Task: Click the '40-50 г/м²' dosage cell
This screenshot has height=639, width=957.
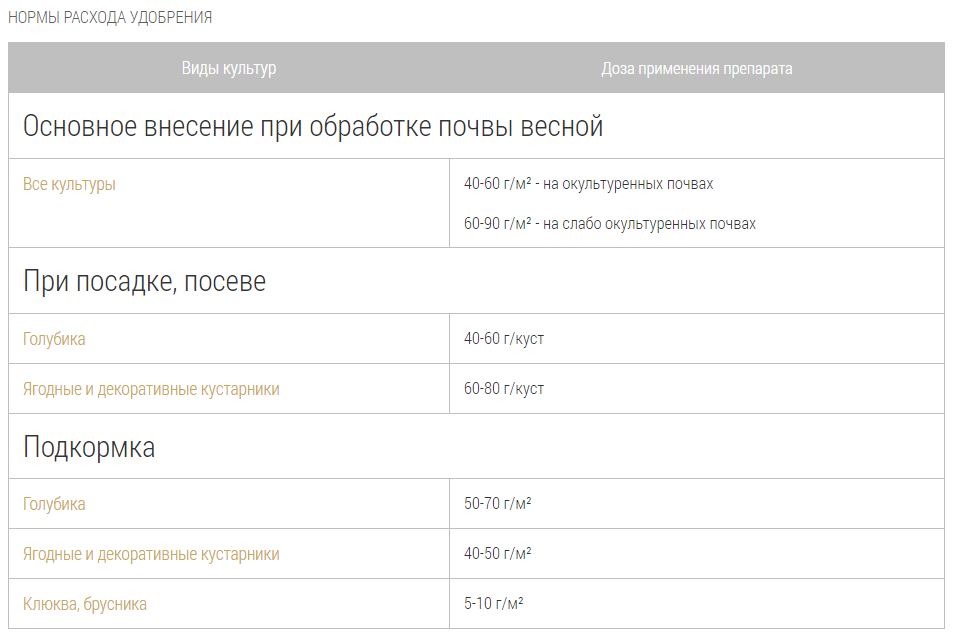Action: 497,554
